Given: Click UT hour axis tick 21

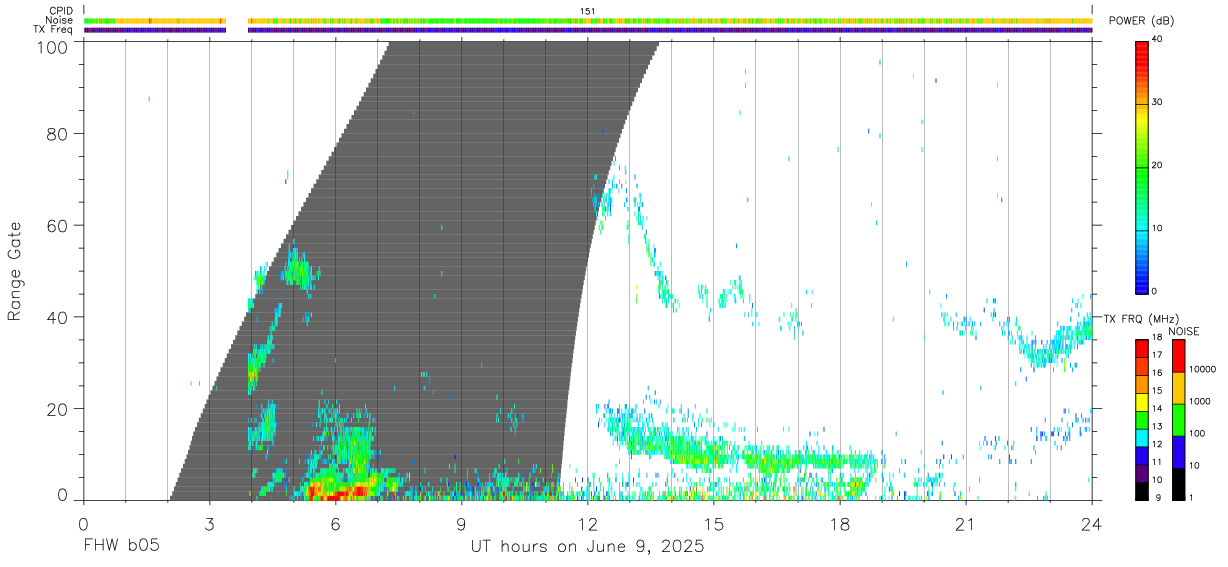Looking at the screenshot, I should (x=966, y=524).
